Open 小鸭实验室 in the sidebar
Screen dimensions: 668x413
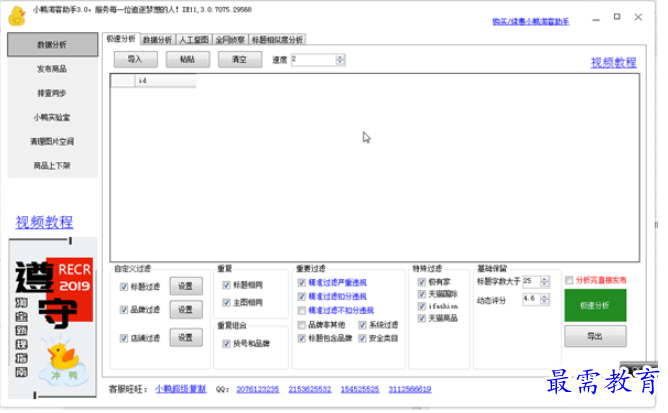click(52, 118)
